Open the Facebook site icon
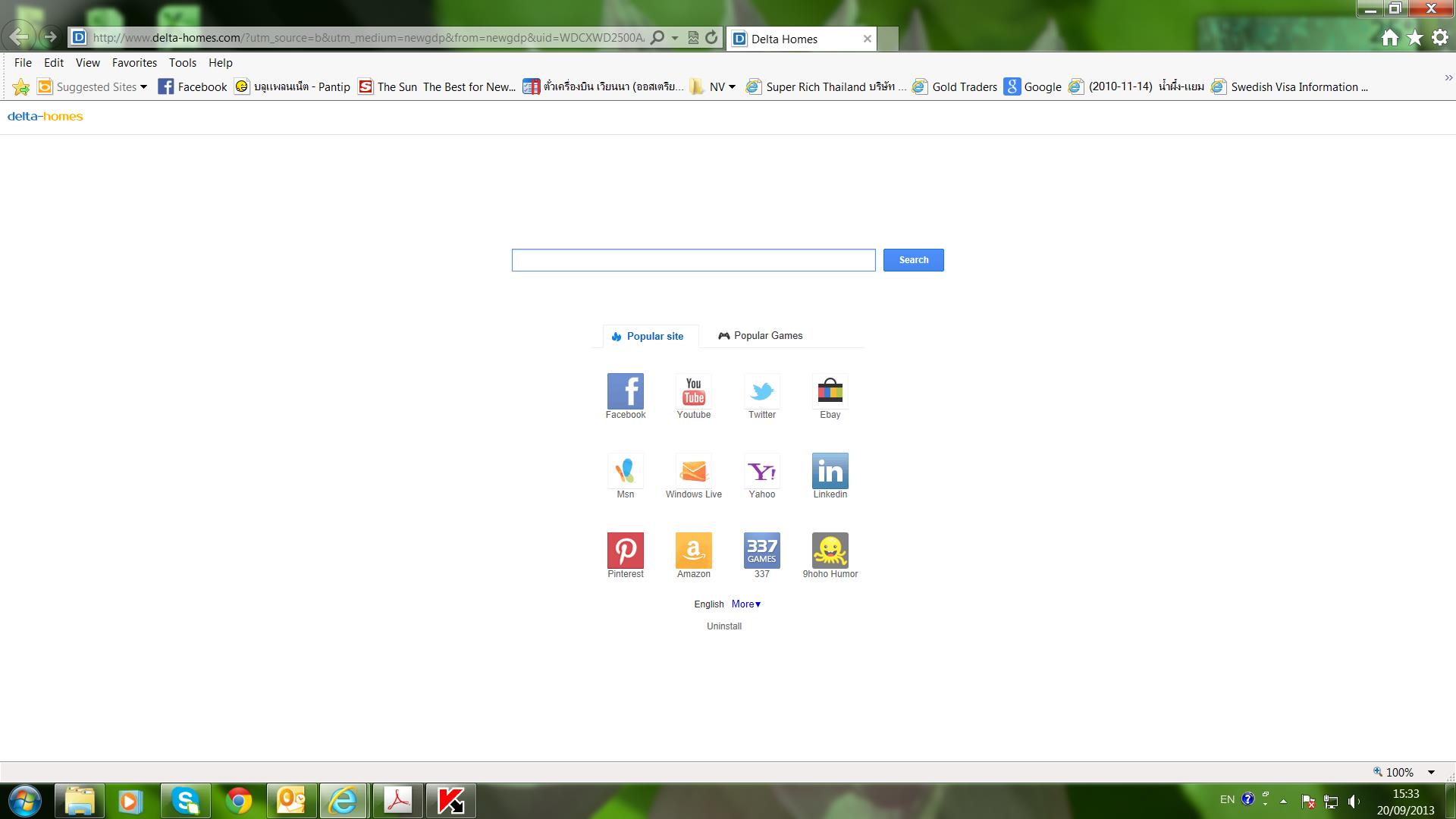The width and height of the screenshot is (1456, 819). [x=626, y=391]
